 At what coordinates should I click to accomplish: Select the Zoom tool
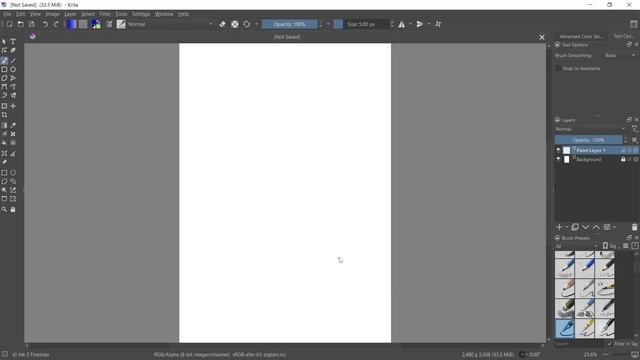click(x=4, y=209)
